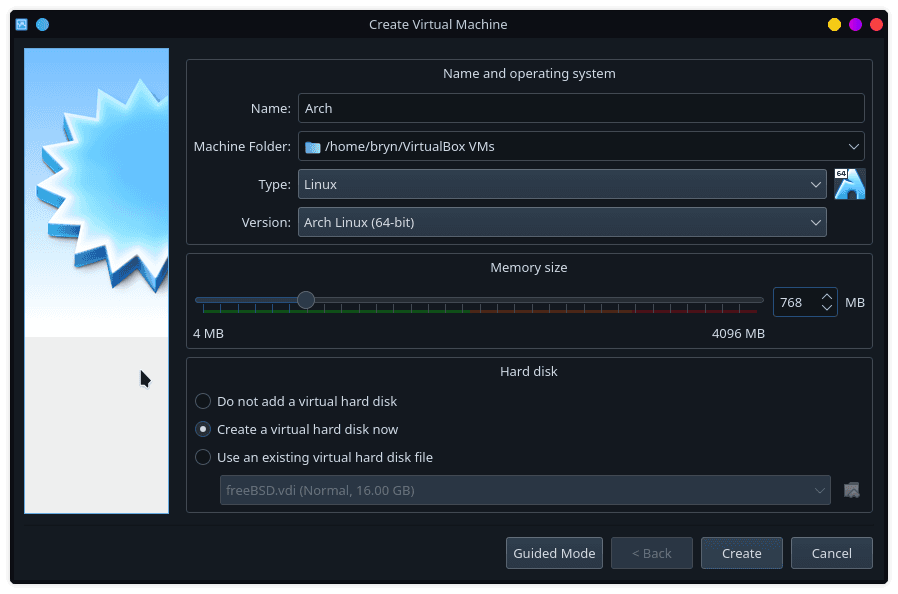Open the Type dropdown showing Linux
The height and width of the screenshot is (594, 898).
click(562, 184)
